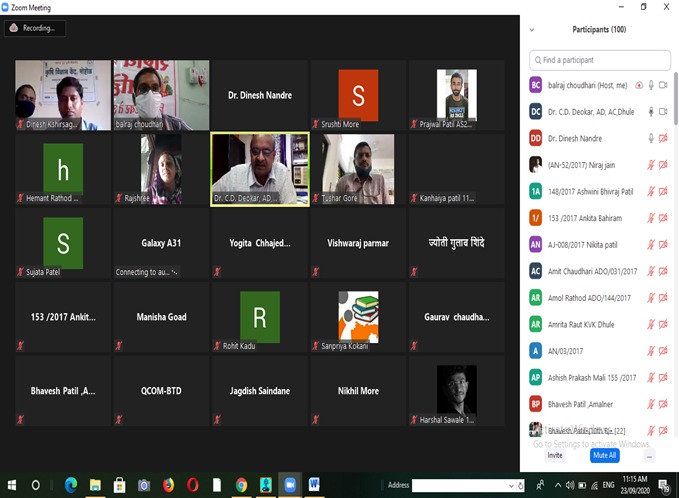Viewport: 679px width, 498px height.
Task: Select the Galaxy A31 participant tile
Action: tap(161, 243)
